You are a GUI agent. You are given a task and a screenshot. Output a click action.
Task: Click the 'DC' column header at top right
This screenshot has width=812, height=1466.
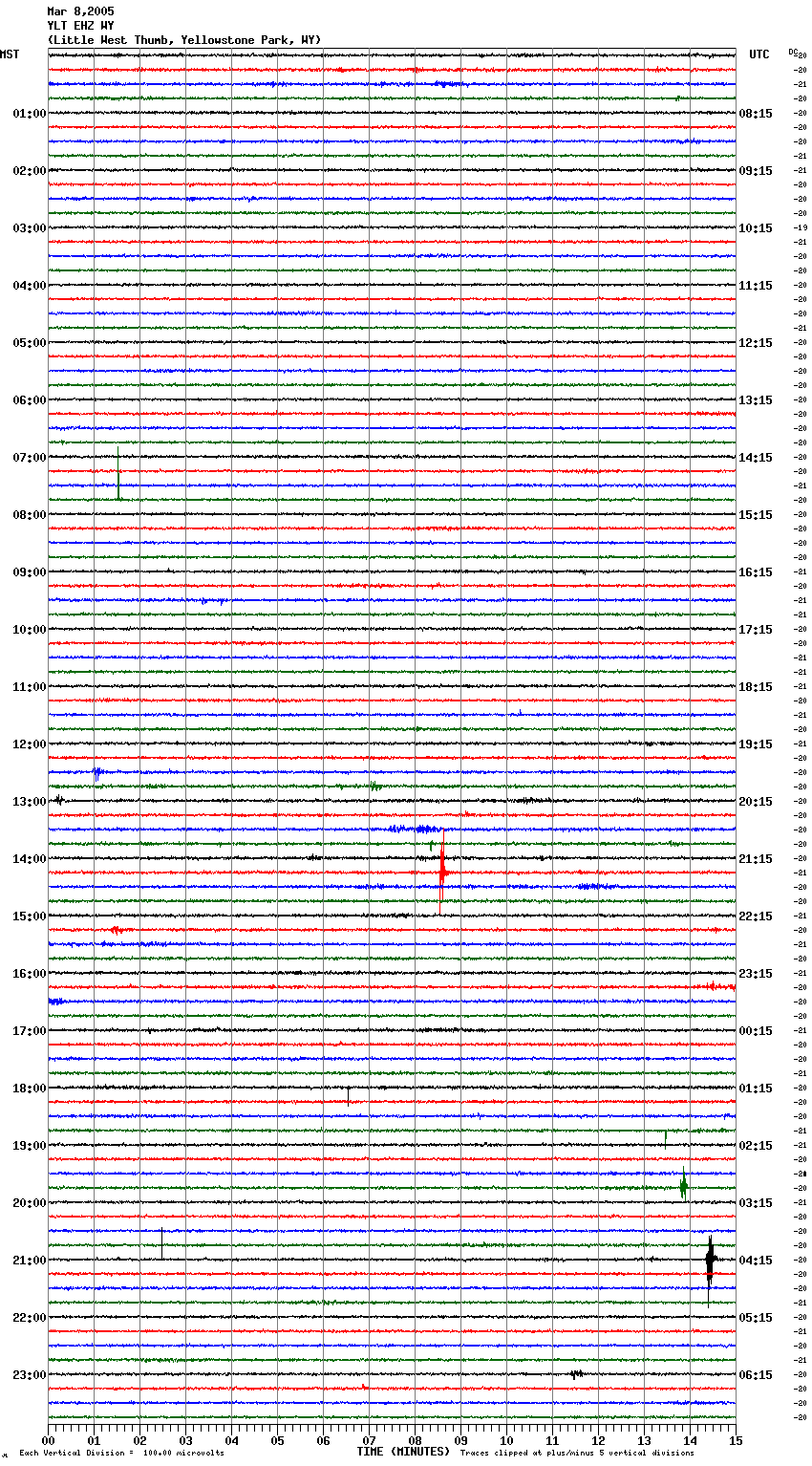click(x=793, y=52)
